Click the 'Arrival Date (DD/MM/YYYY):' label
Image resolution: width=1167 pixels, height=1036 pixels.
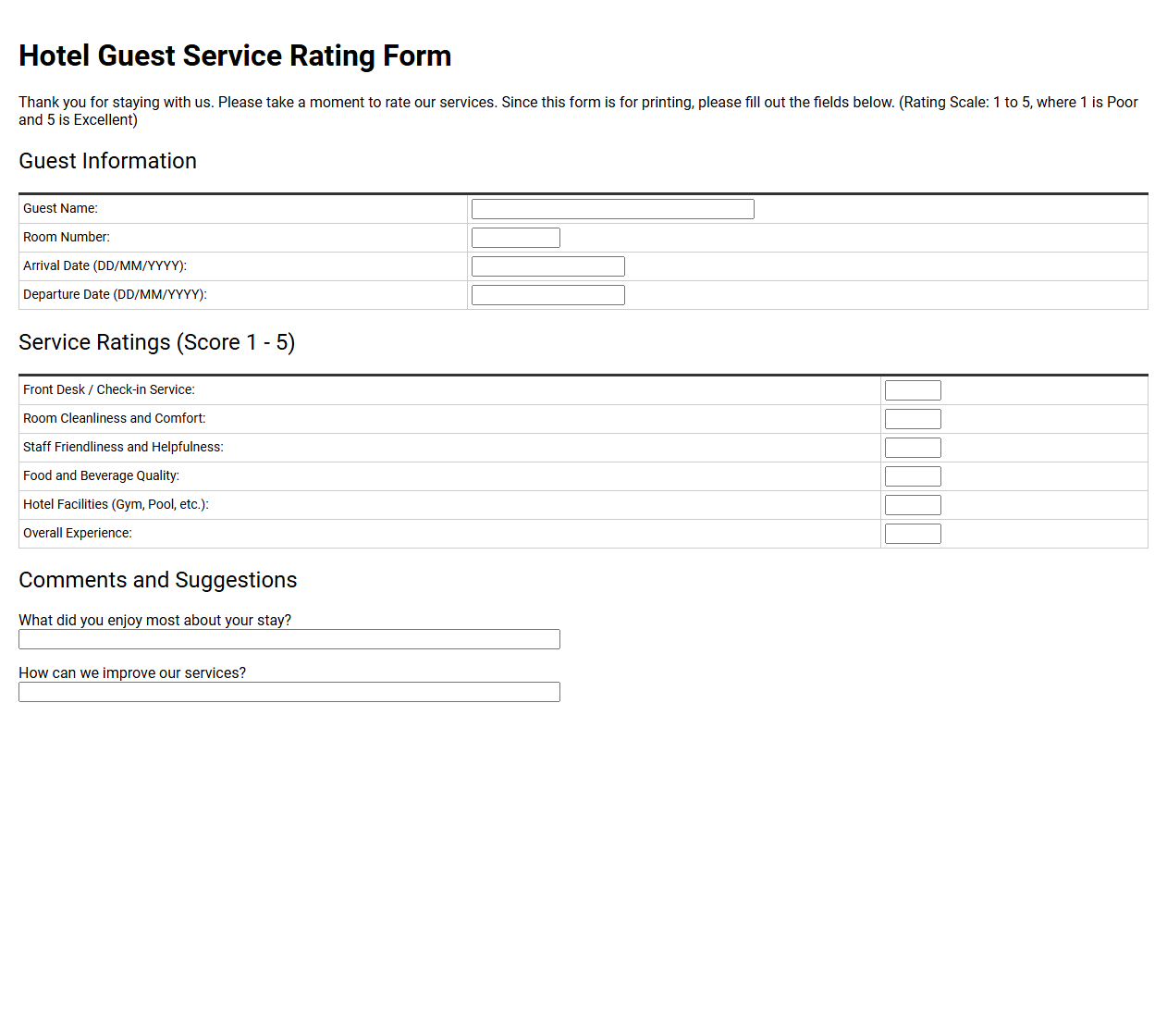[x=104, y=266]
